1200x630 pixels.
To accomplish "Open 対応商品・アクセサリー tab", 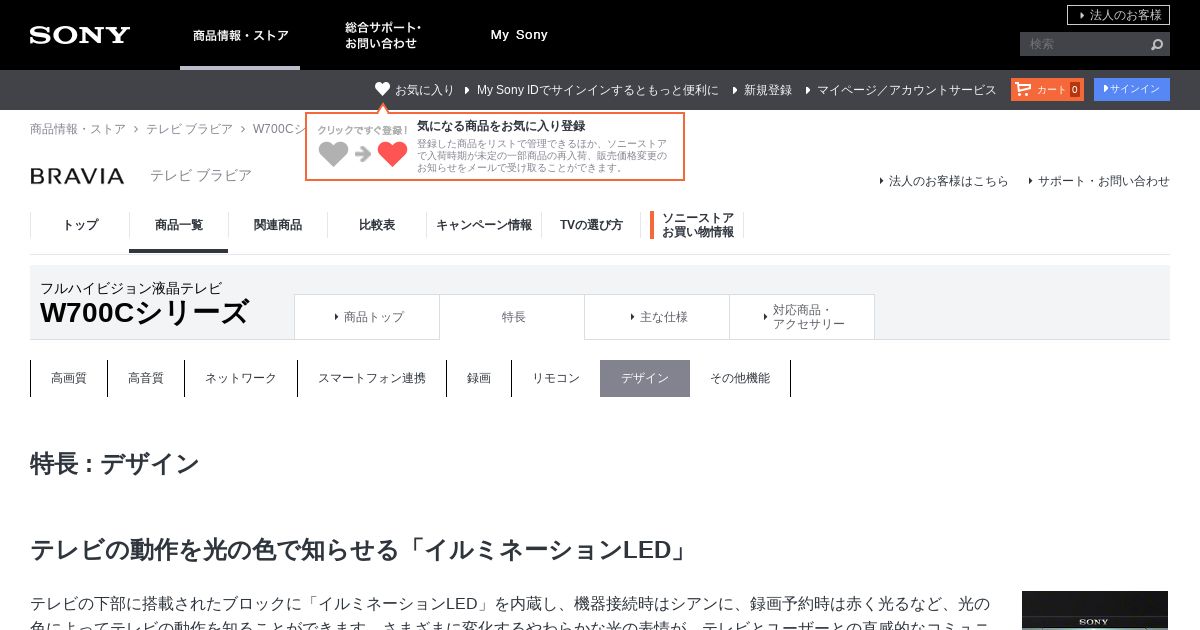I will [802, 317].
